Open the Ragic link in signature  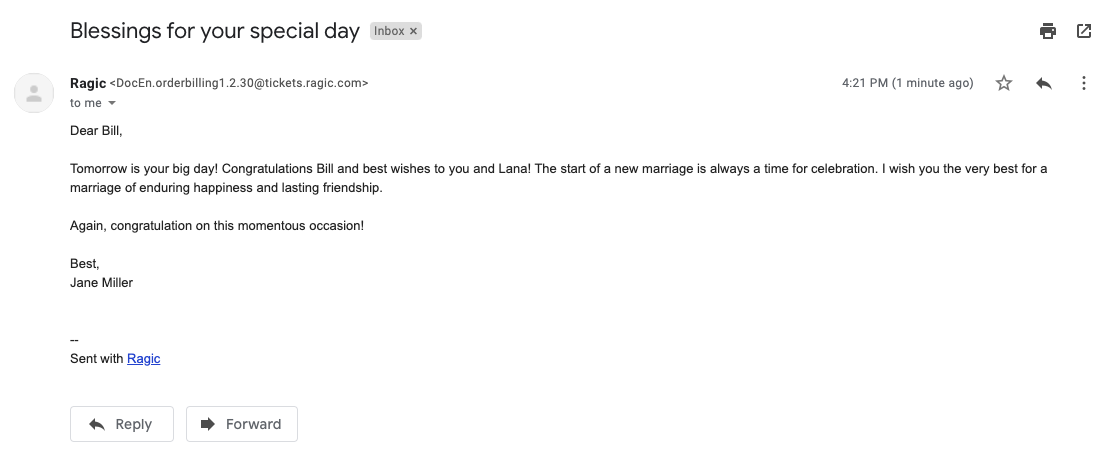click(x=144, y=358)
